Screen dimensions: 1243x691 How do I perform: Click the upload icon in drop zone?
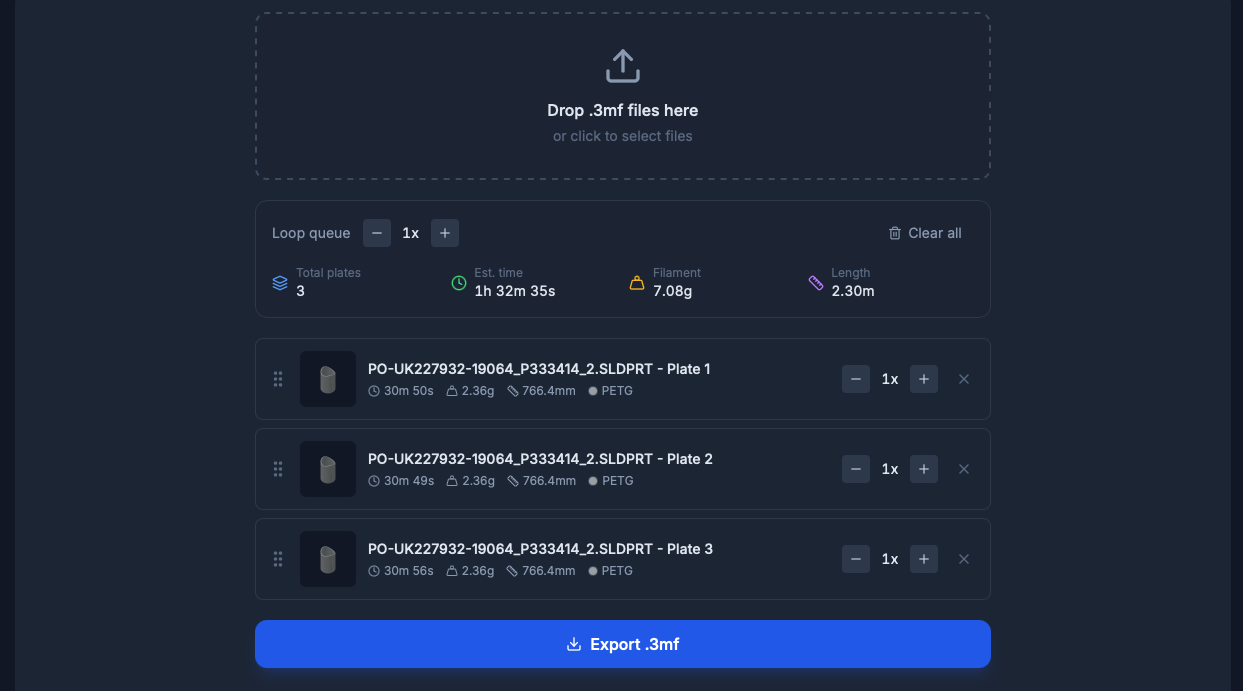(622, 66)
